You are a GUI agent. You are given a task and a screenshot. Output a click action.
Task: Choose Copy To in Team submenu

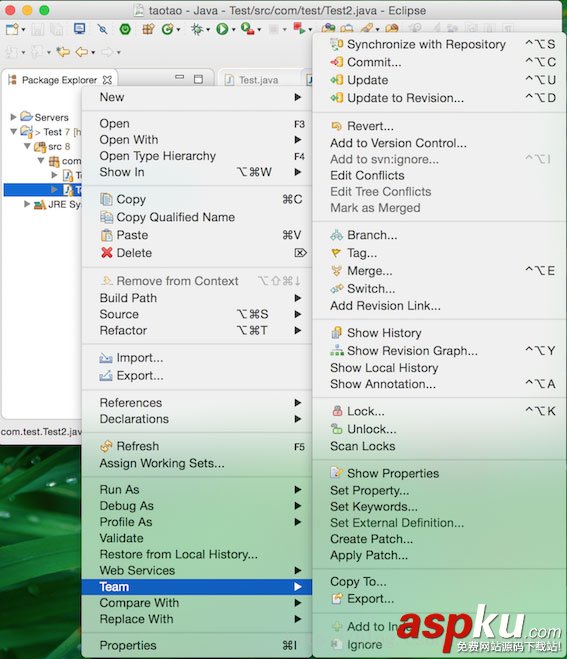pyautogui.click(x=439, y=582)
